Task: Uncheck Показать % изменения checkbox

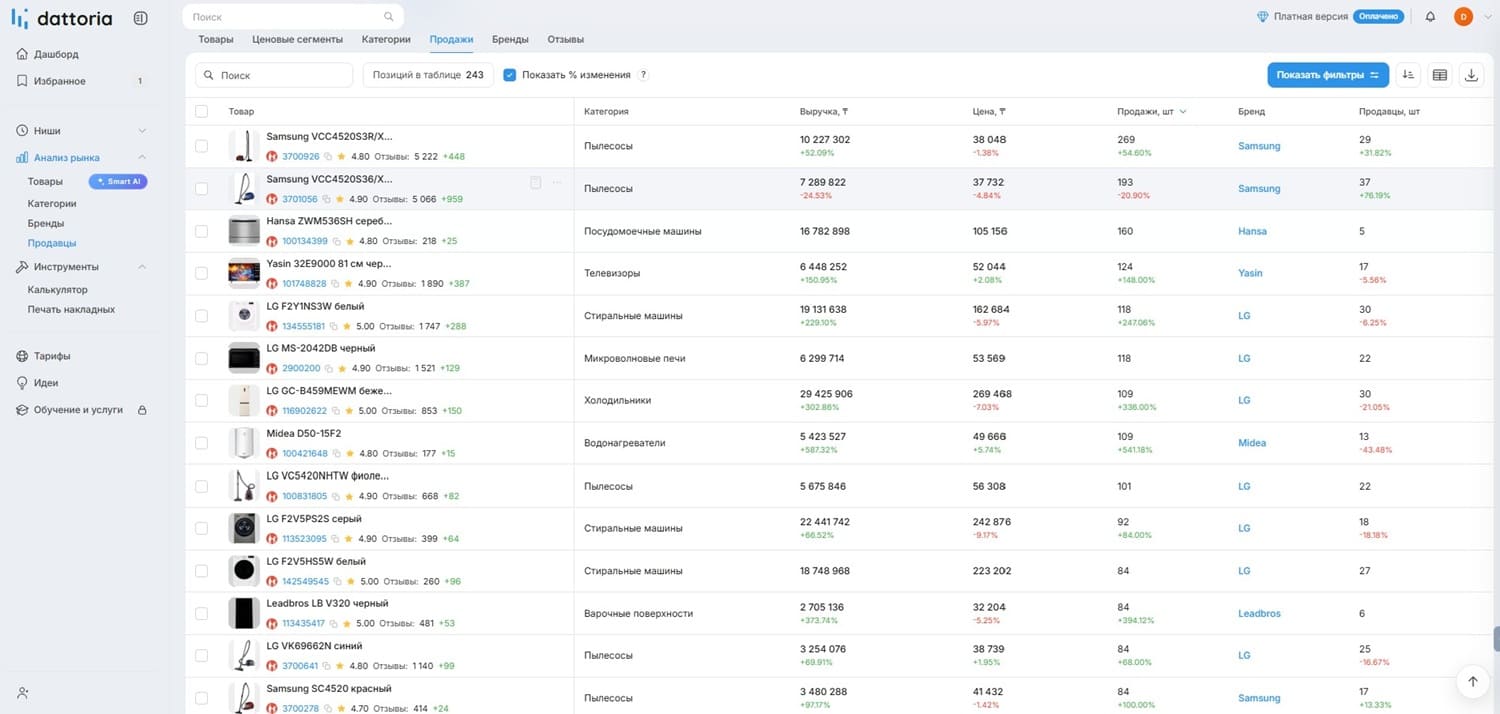Action: click(x=510, y=75)
